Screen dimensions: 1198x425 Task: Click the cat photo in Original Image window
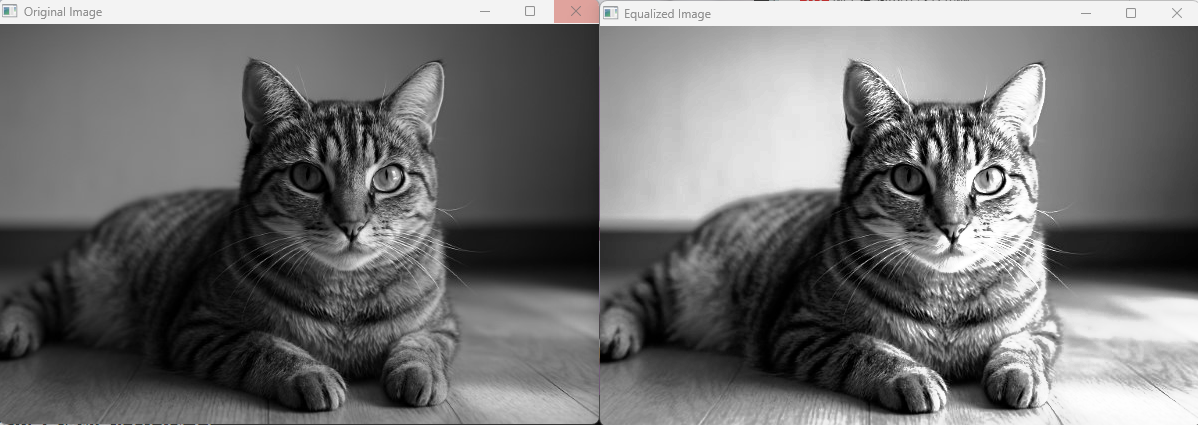pos(299,223)
